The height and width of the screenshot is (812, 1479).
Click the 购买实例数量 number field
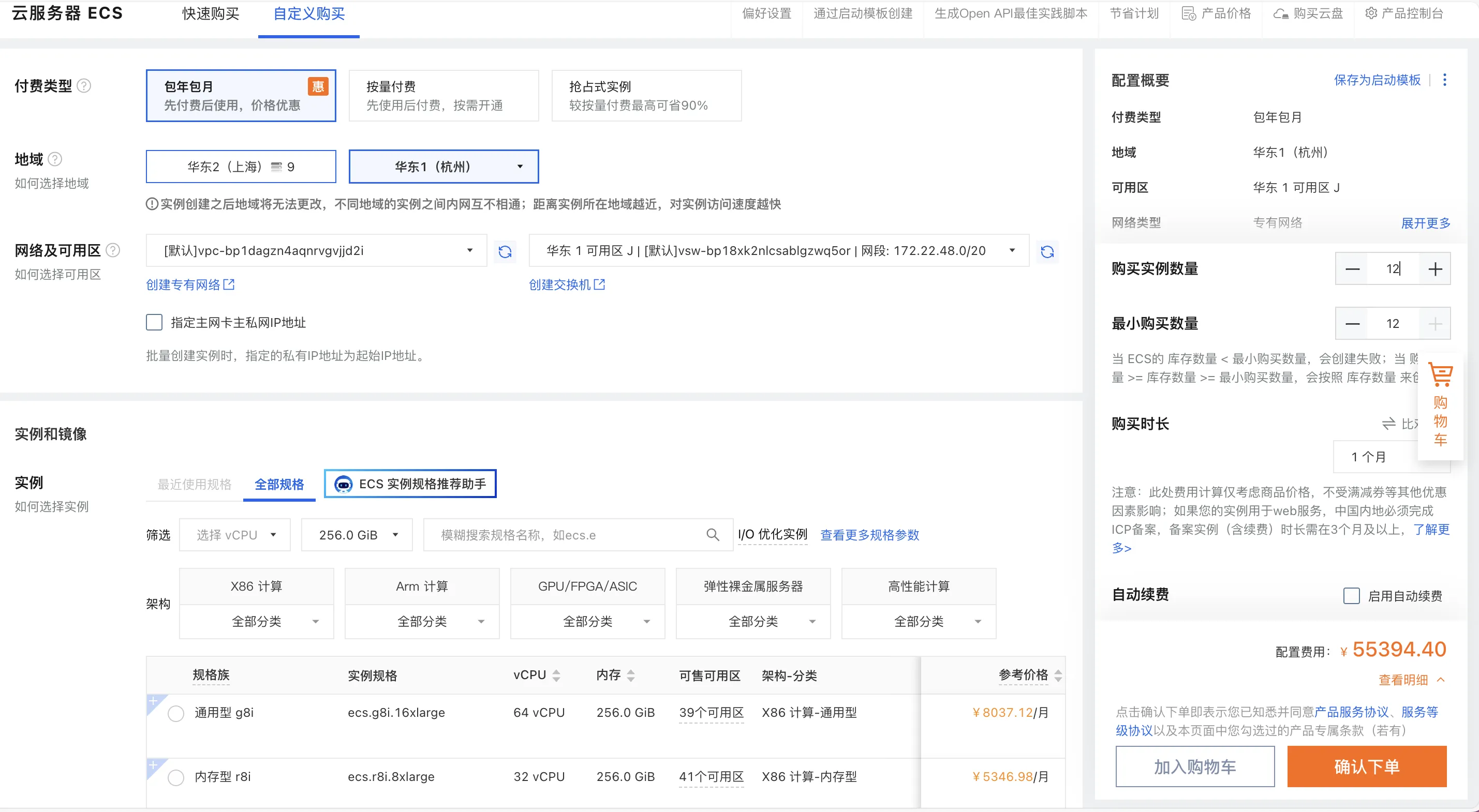click(x=1393, y=268)
